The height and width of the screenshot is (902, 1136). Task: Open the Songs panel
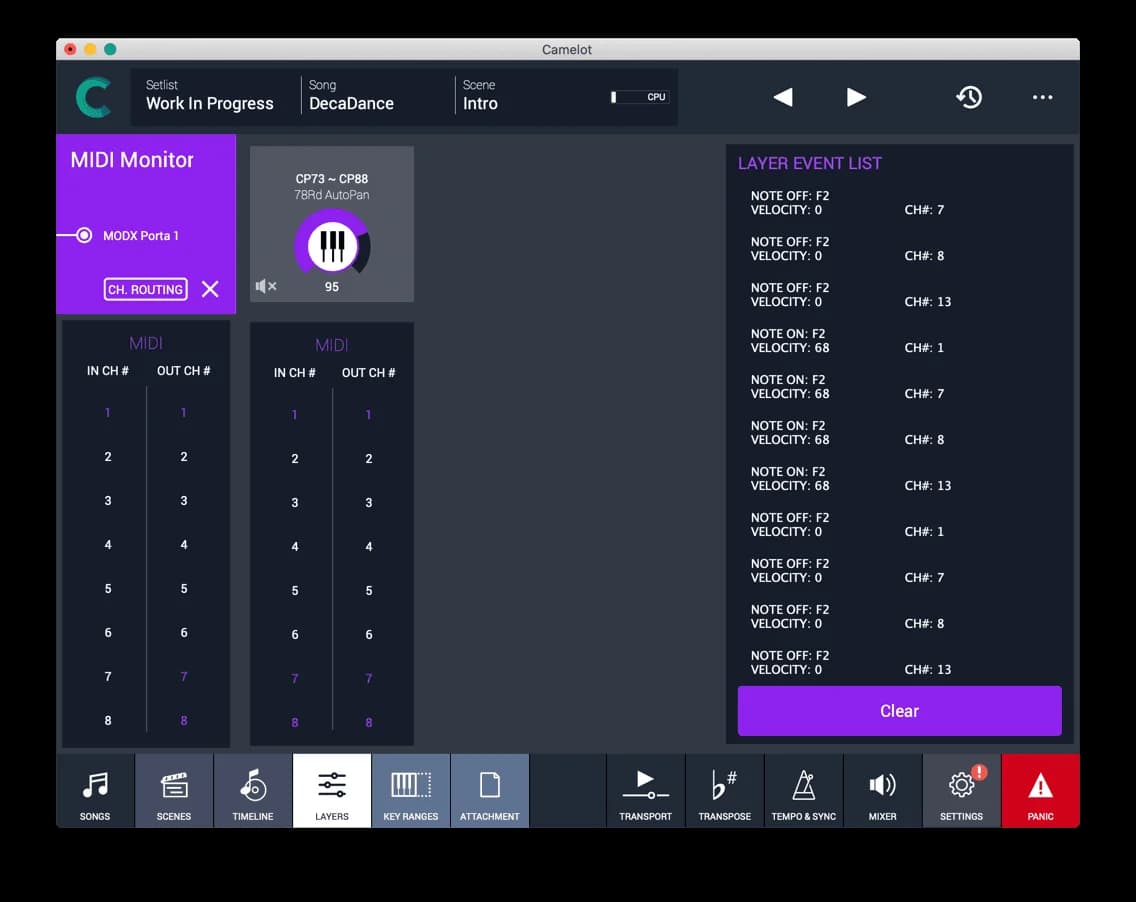(95, 790)
